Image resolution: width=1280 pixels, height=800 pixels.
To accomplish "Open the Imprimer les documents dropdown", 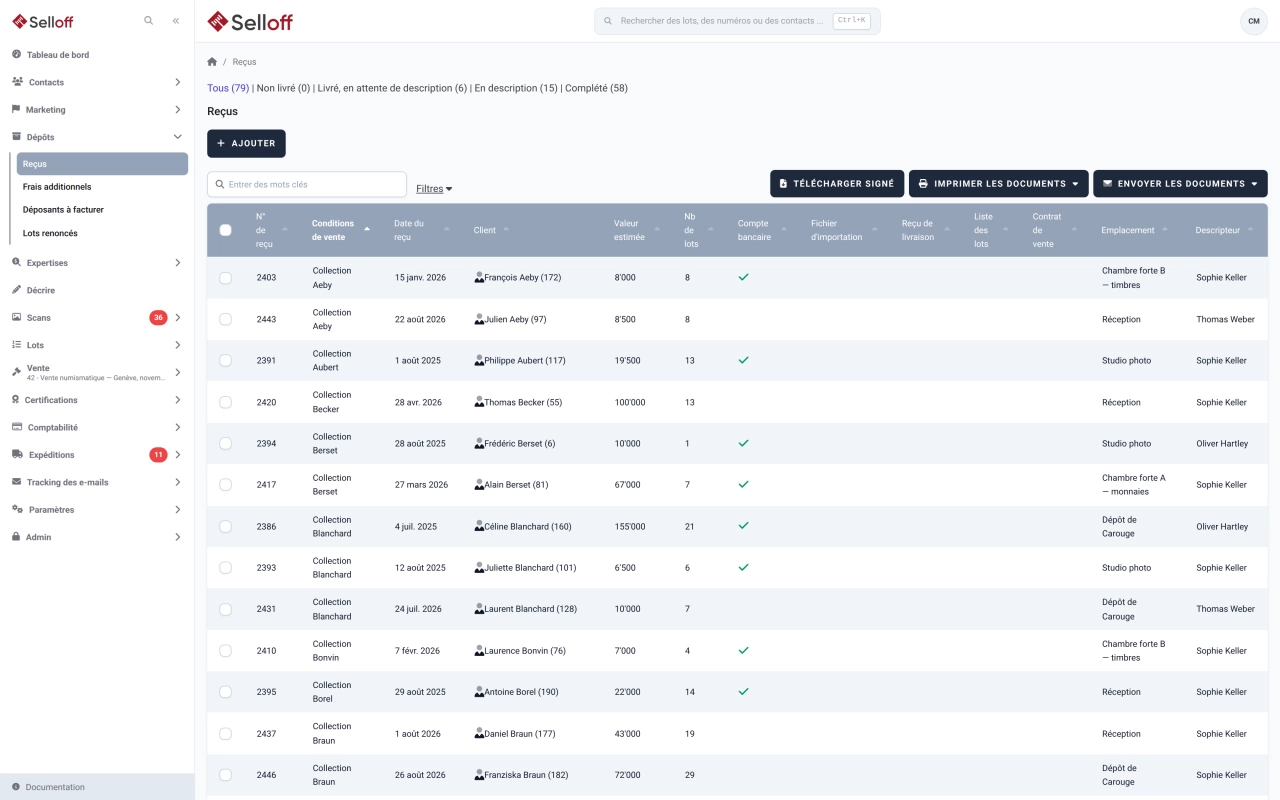I will [x=998, y=184].
